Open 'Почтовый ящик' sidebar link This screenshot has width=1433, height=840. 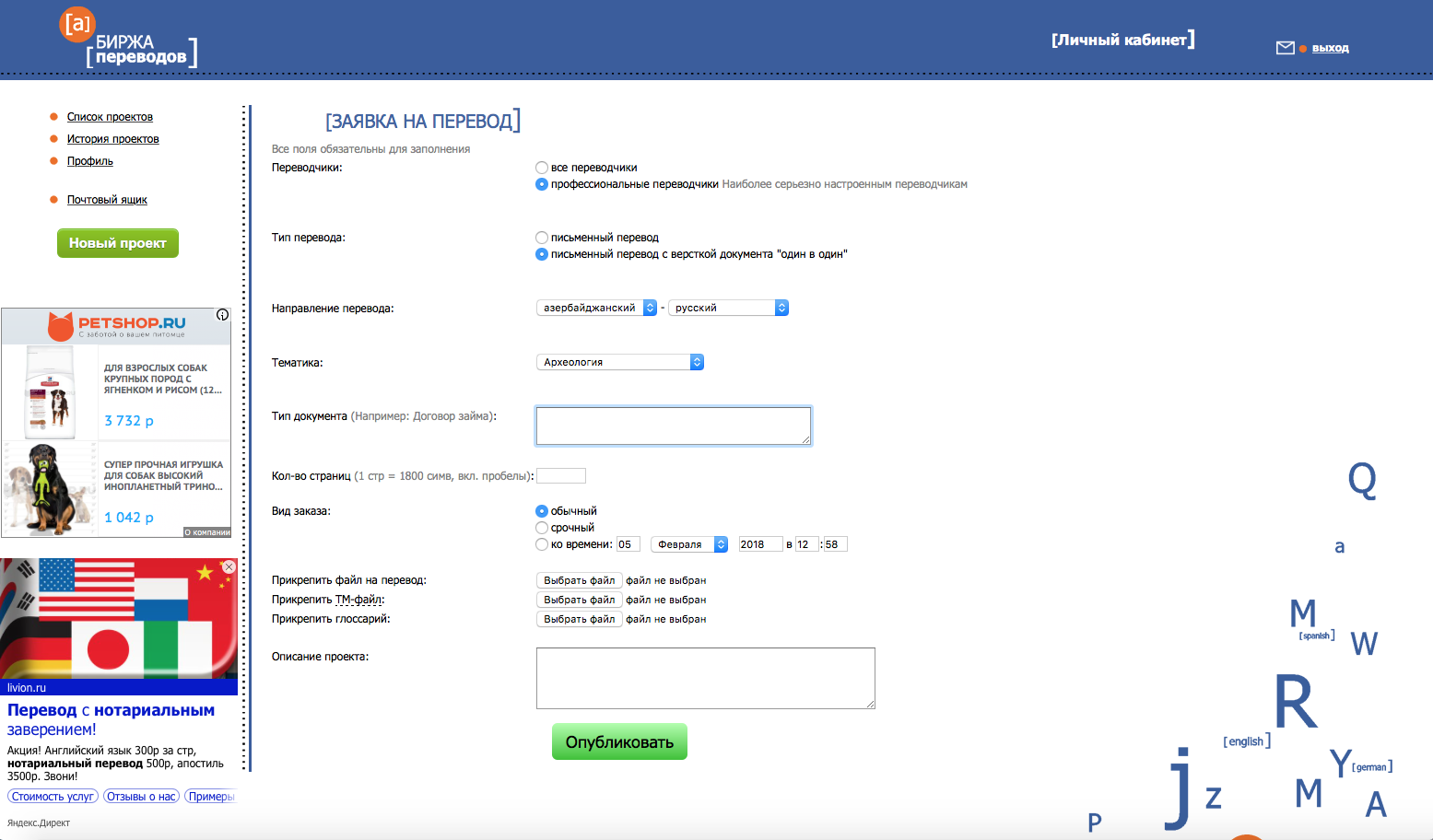[107, 200]
